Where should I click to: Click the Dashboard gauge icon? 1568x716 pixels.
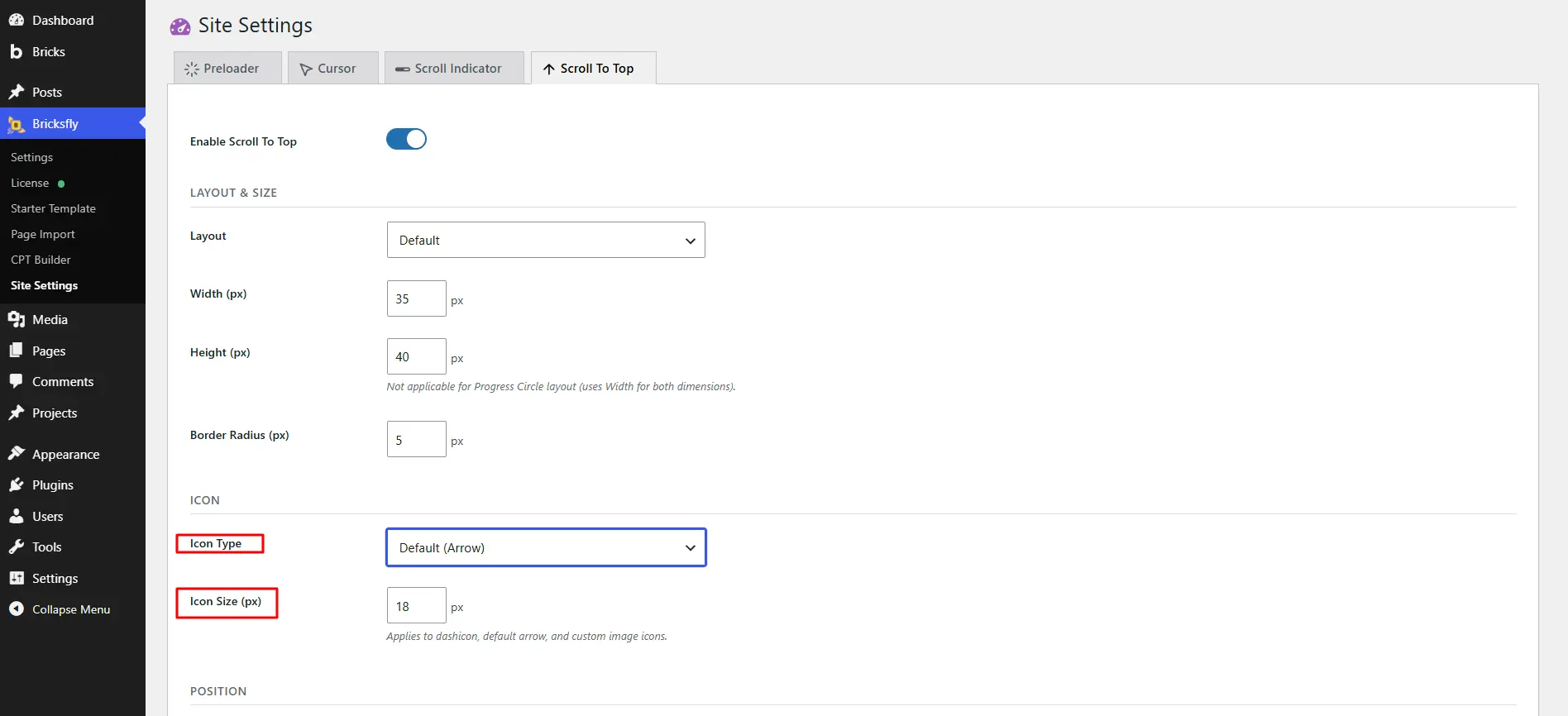[16, 20]
